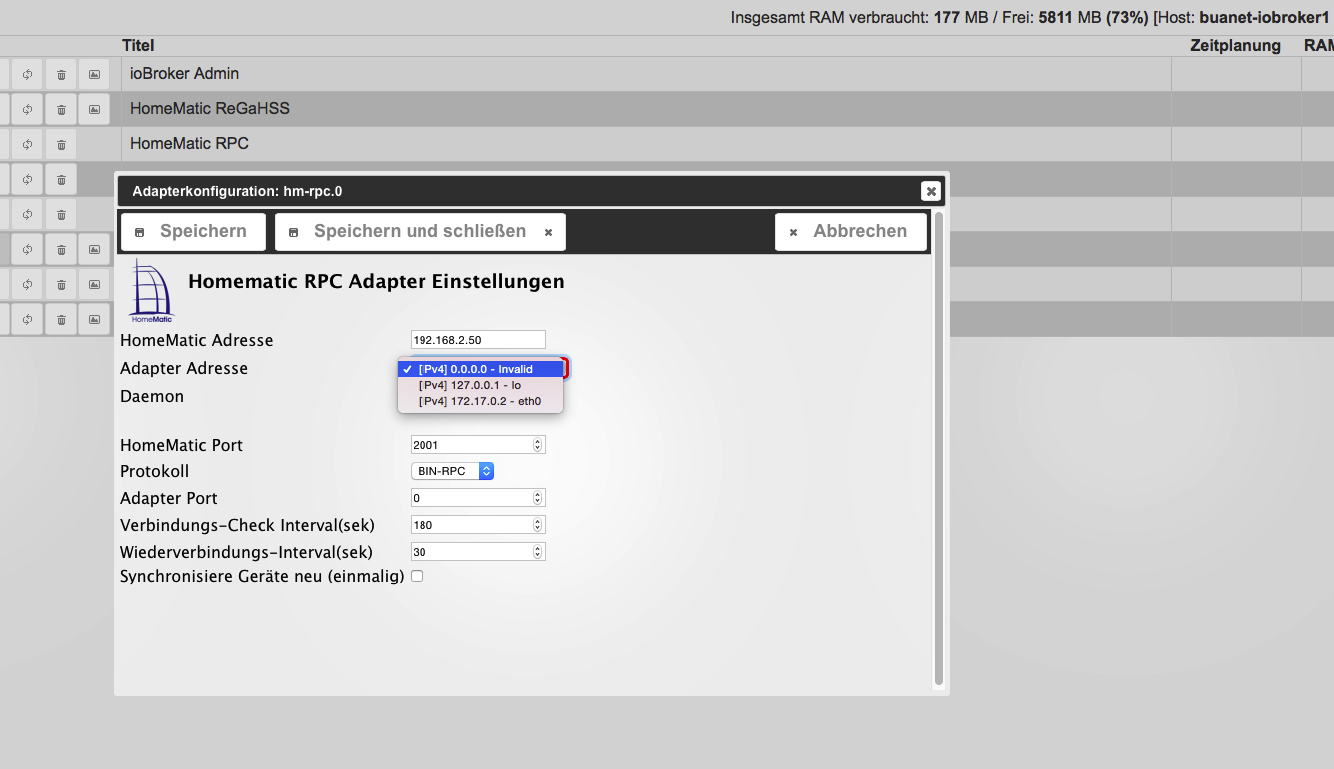The image size is (1334, 769).
Task: Click Speichern und schließen
Action: click(x=420, y=232)
